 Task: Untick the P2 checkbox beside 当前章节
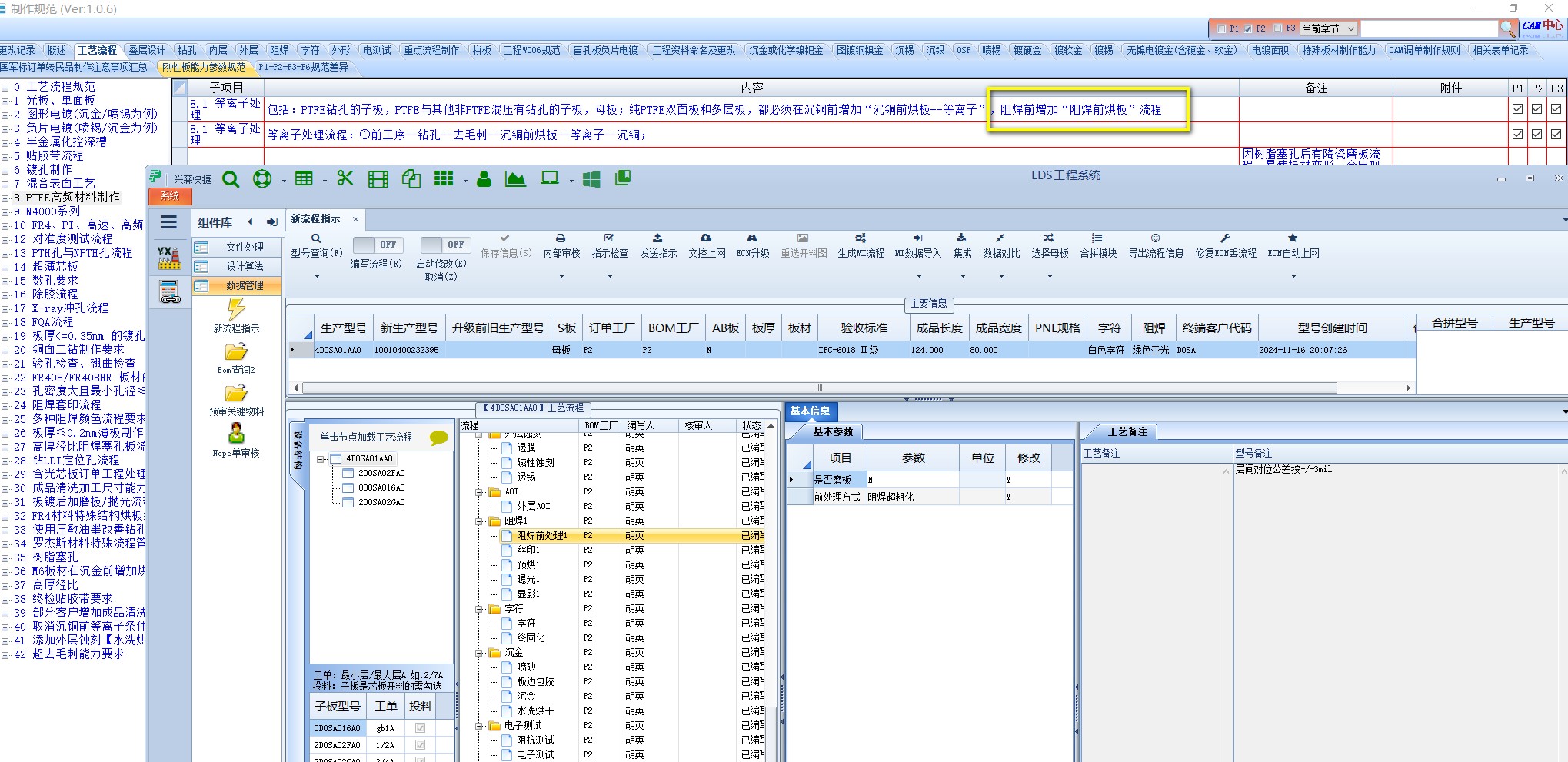pyautogui.click(x=1247, y=28)
